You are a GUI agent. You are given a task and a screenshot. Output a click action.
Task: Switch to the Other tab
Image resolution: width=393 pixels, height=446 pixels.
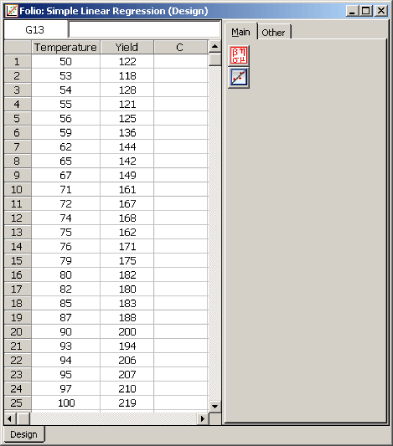tap(273, 32)
